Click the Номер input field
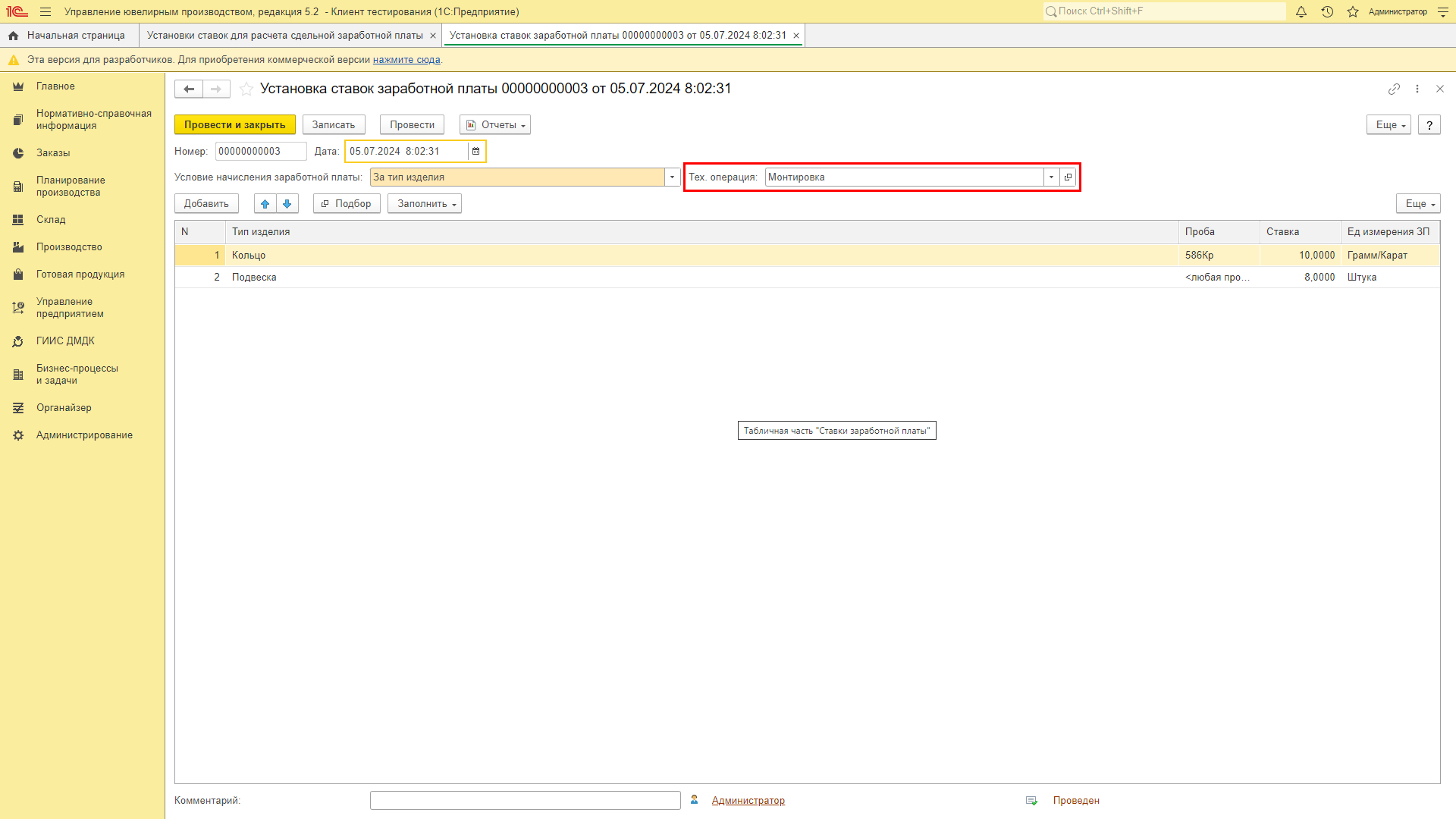Screen dimensions: 1456x819 [261, 152]
